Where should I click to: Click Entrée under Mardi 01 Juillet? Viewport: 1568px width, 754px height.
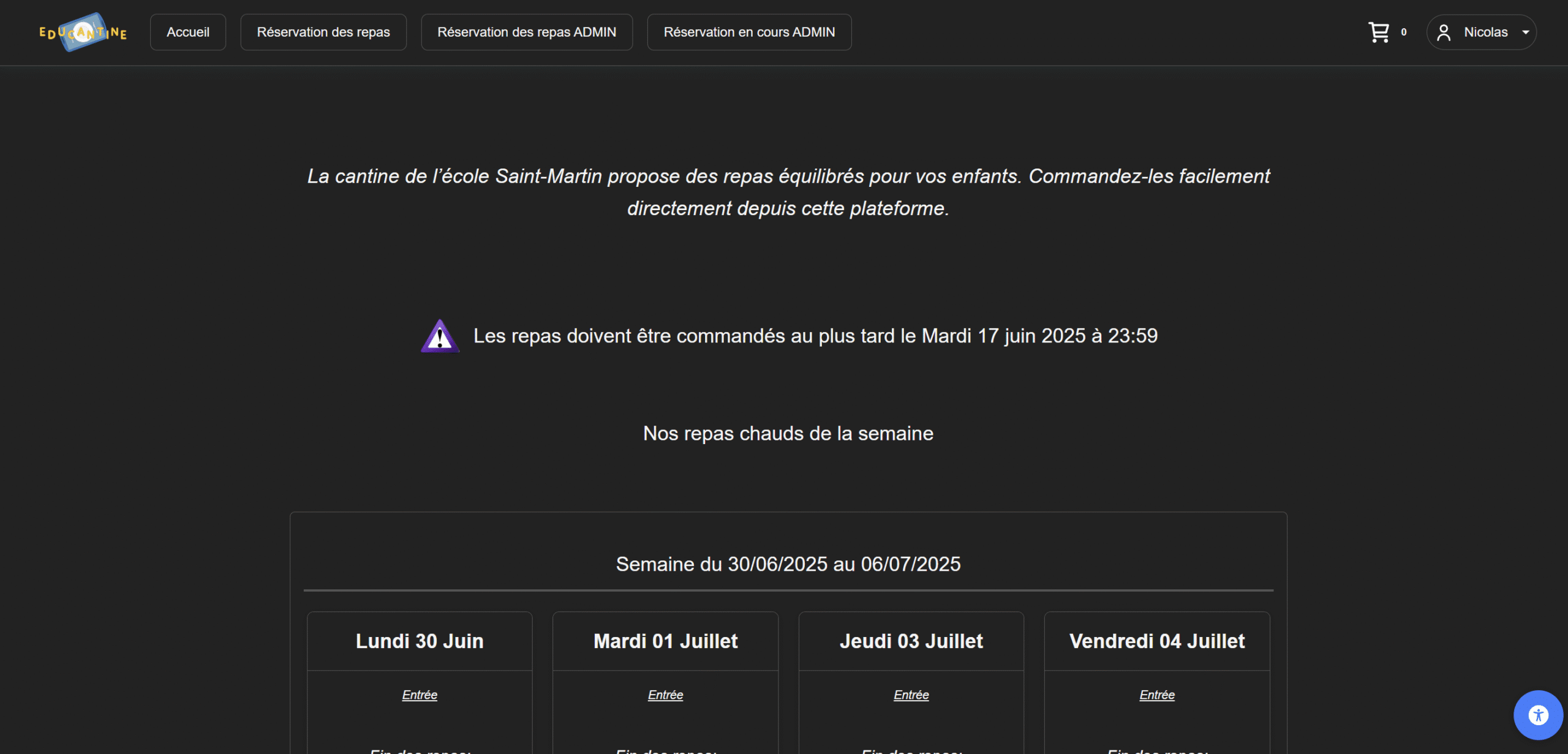click(x=665, y=695)
